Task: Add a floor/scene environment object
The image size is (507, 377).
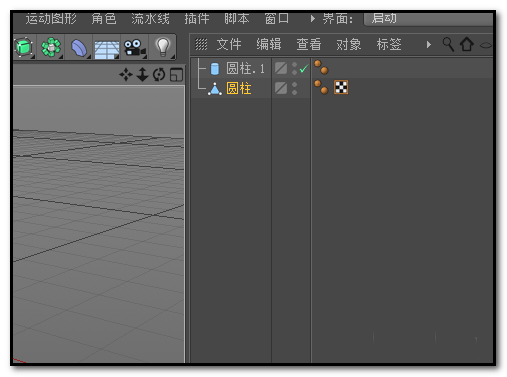Action: (x=107, y=49)
